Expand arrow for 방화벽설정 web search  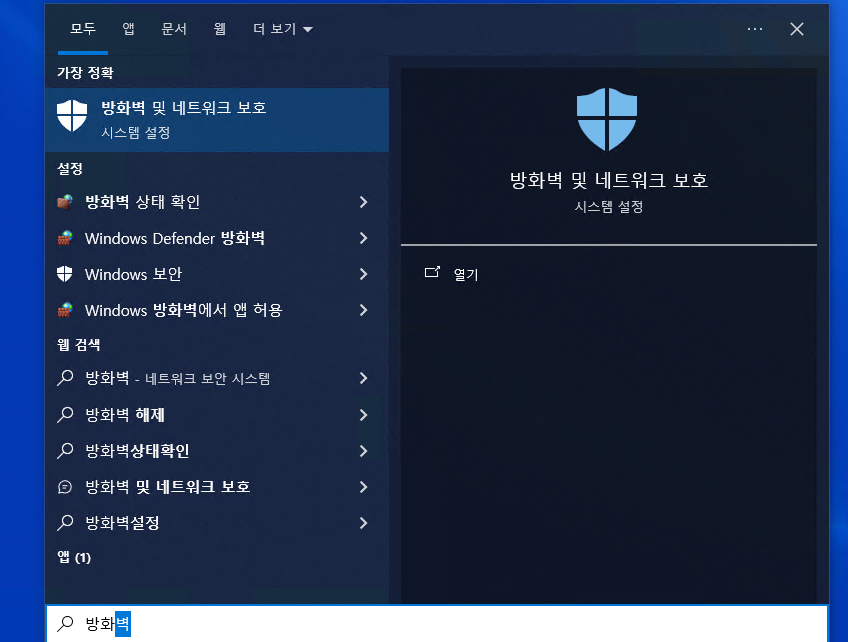(x=363, y=523)
